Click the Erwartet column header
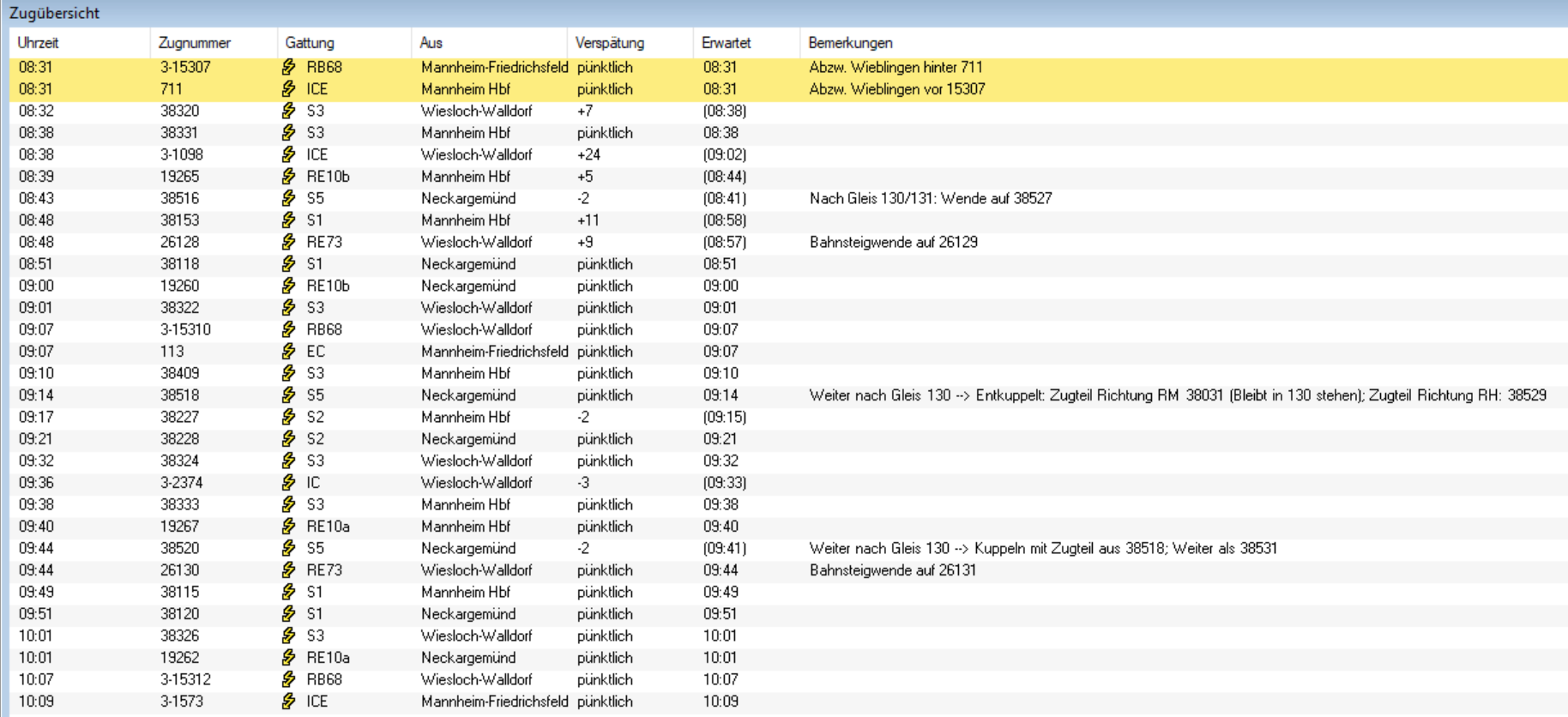The width and height of the screenshot is (1568, 717). (726, 43)
